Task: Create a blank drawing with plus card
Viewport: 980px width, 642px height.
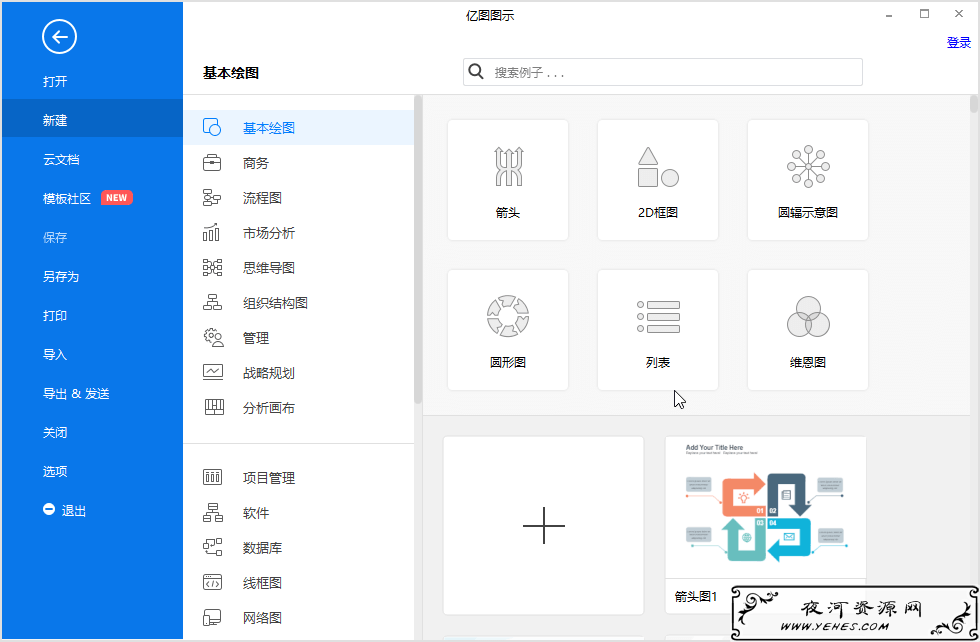Action: pos(544,526)
